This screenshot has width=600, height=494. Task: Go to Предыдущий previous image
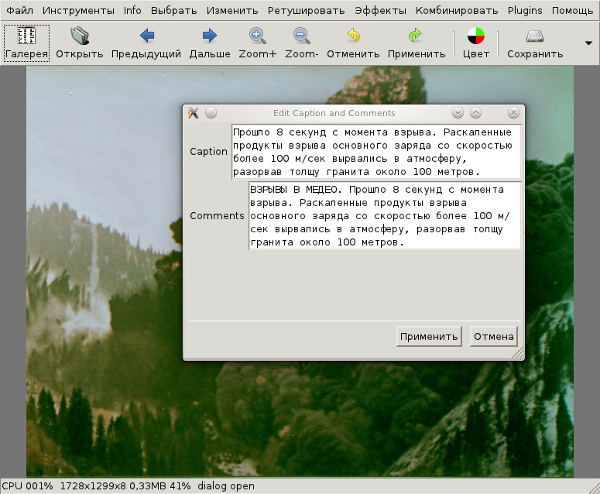pos(146,42)
